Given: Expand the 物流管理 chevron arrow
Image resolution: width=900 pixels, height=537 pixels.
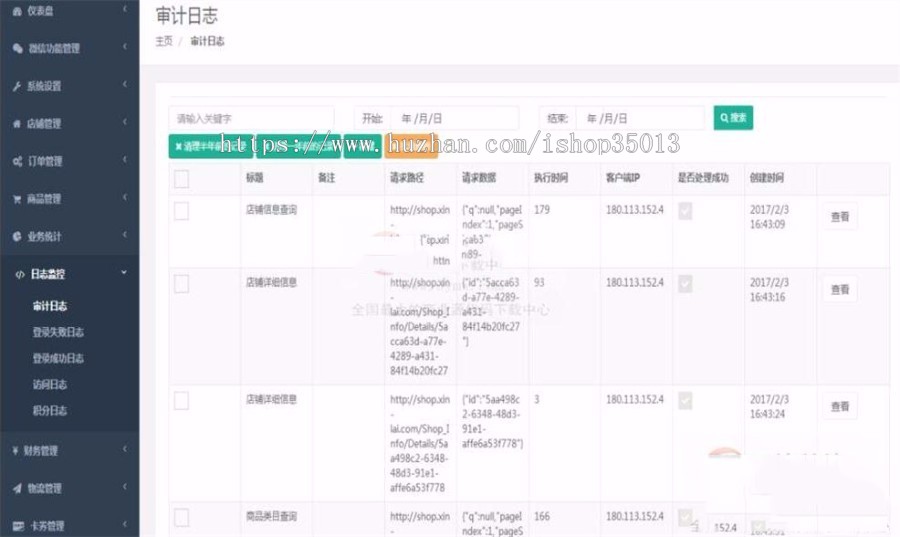Looking at the screenshot, I should coord(125,487).
